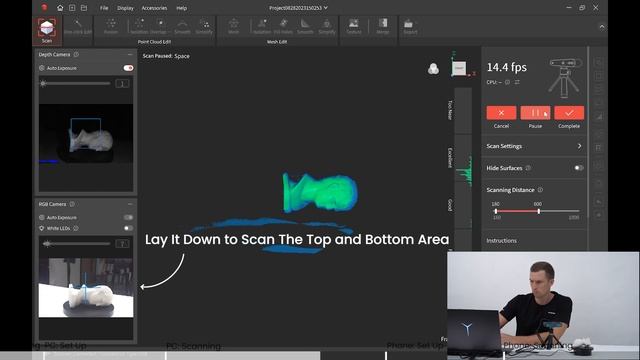
Task: Open the Help menu
Action: 182,8
